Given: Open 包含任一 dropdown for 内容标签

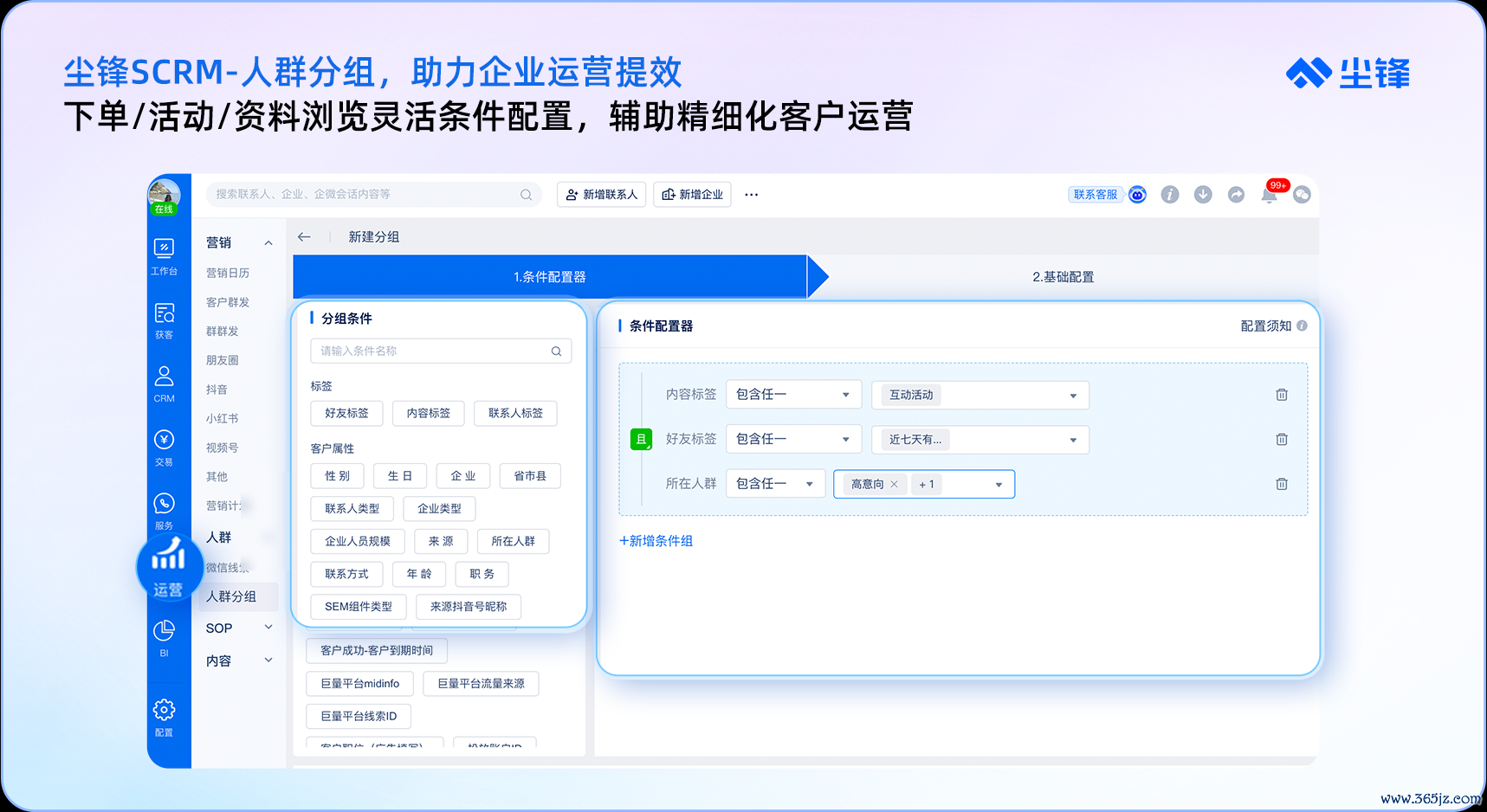Looking at the screenshot, I should pos(793,395).
